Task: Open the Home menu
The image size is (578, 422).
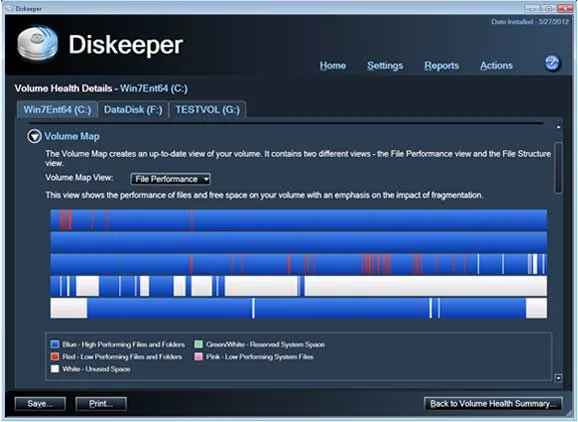Action: [332, 66]
